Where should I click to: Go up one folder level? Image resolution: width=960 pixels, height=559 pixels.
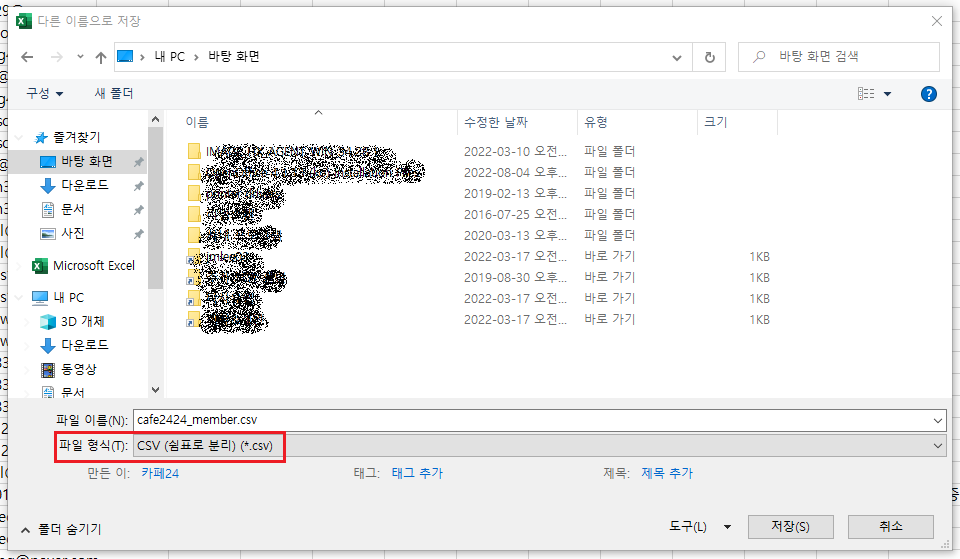coord(101,57)
